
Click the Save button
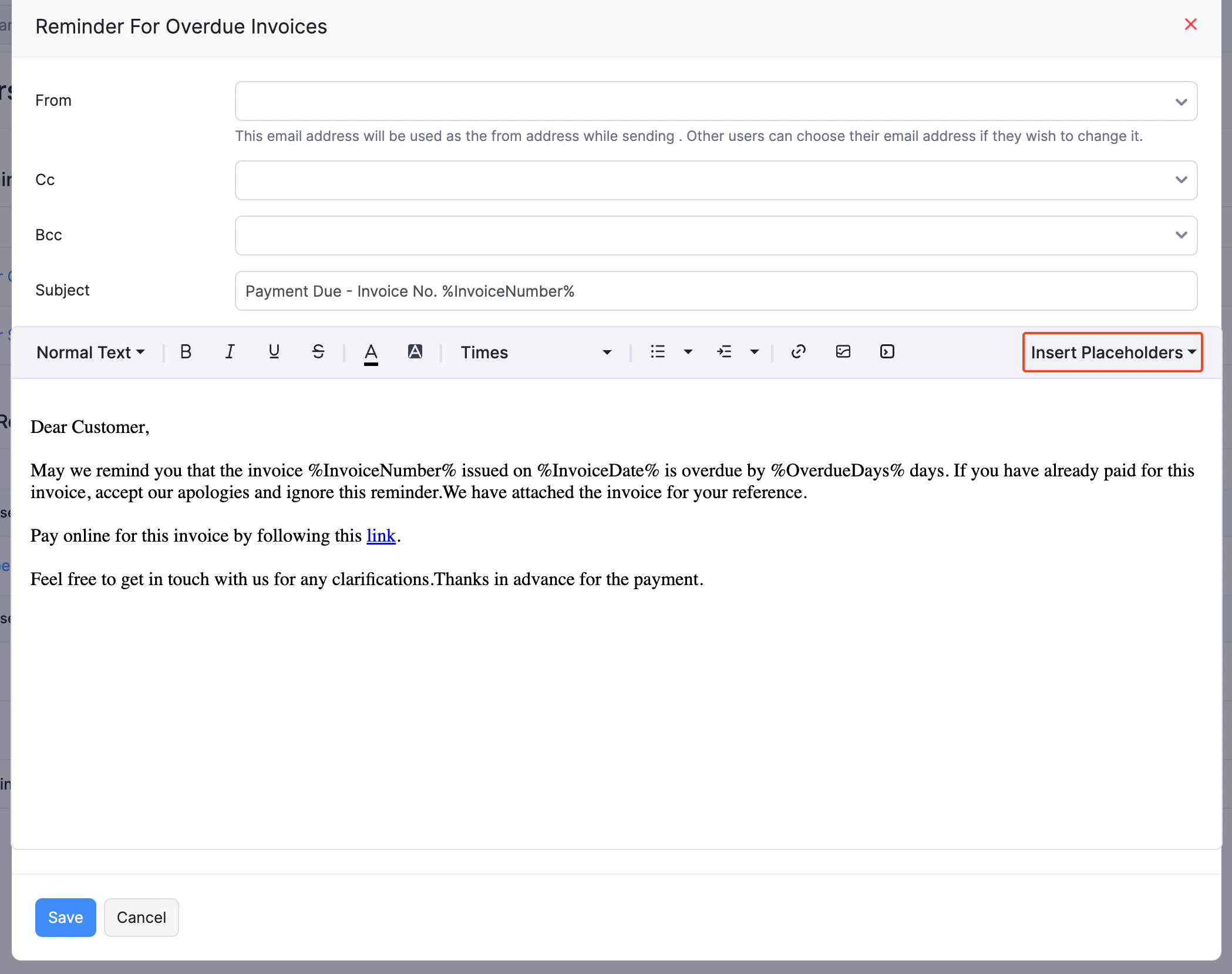click(x=65, y=917)
